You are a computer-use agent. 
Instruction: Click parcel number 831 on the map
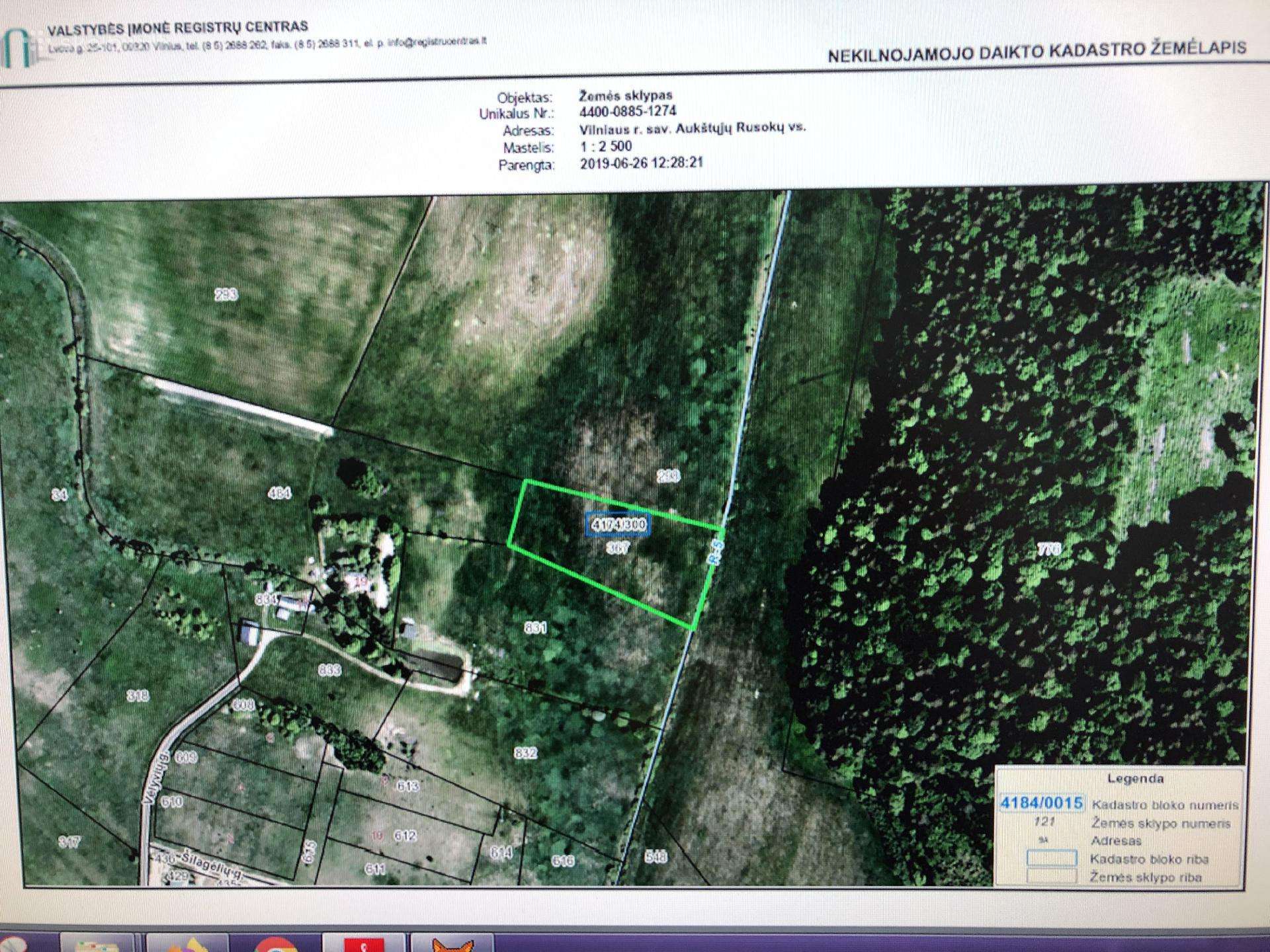pyautogui.click(x=535, y=627)
